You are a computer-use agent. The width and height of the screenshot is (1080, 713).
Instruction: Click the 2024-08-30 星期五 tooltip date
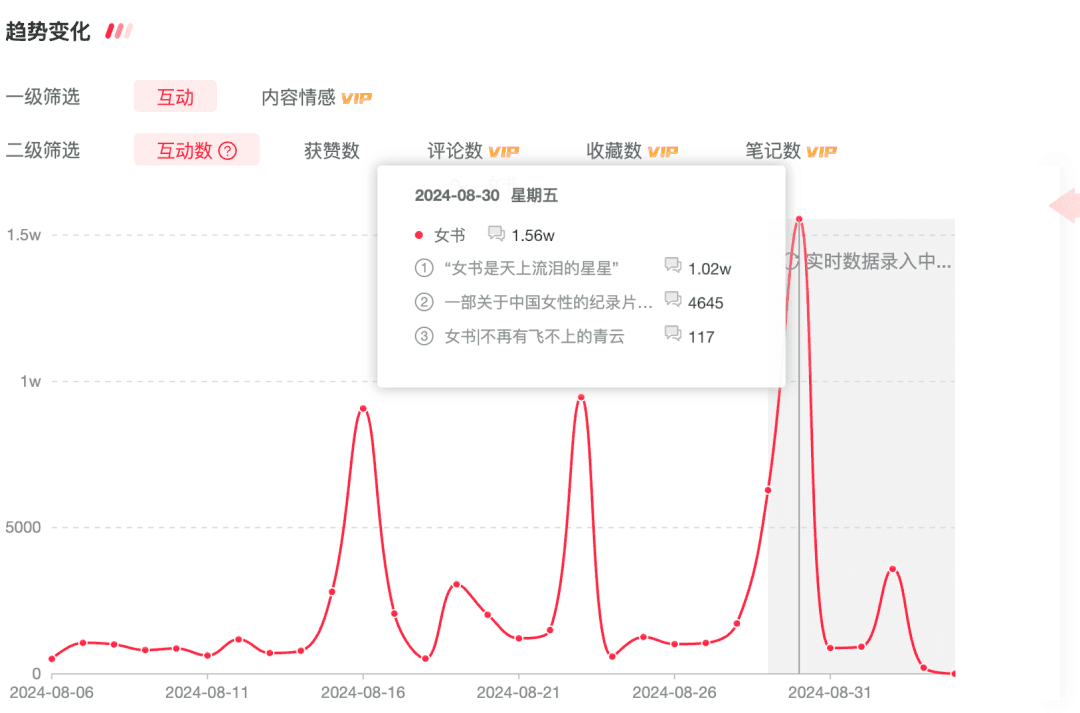click(x=486, y=196)
